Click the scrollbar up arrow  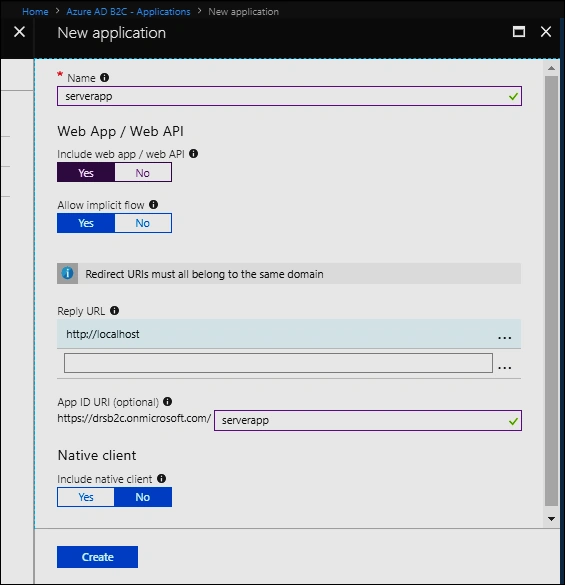point(551,68)
